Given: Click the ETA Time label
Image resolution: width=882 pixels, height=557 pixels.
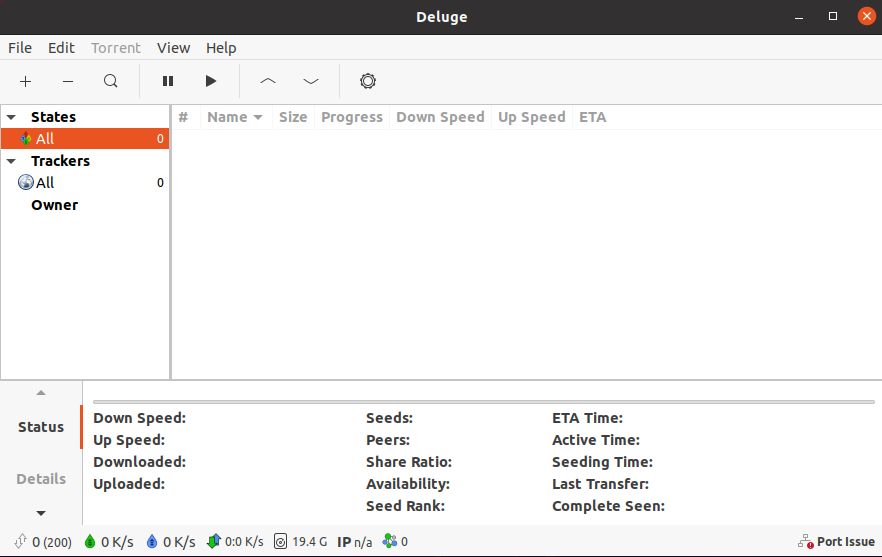Looking at the screenshot, I should tap(587, 418).
